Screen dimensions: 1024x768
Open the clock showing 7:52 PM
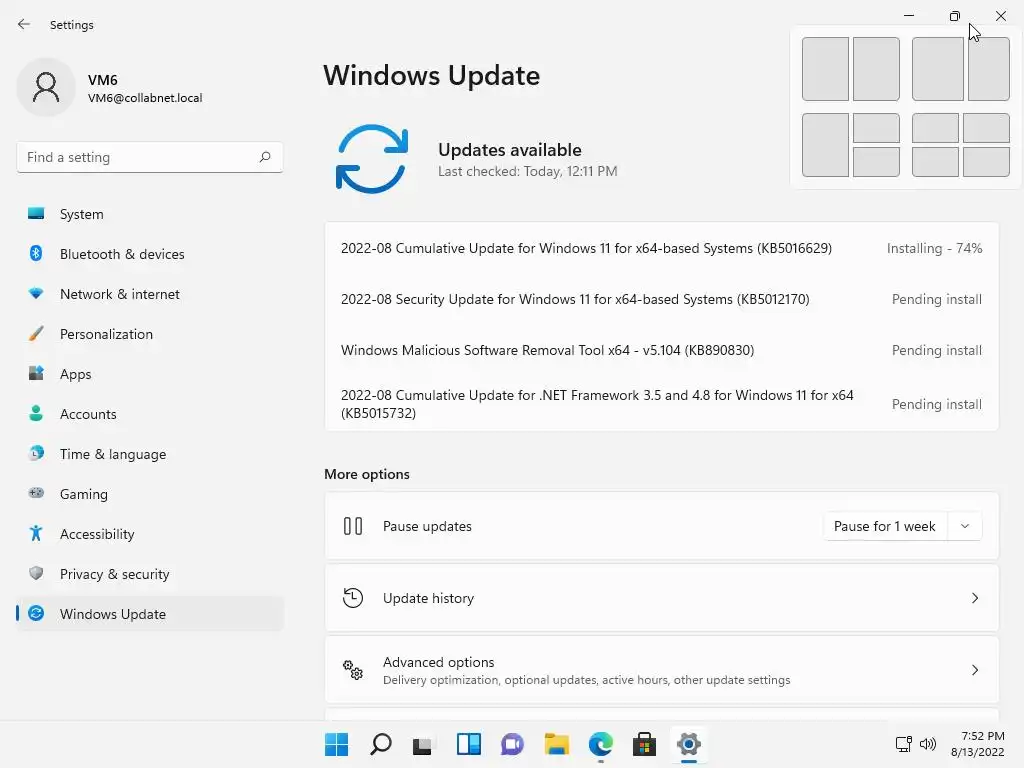(977, 744)
